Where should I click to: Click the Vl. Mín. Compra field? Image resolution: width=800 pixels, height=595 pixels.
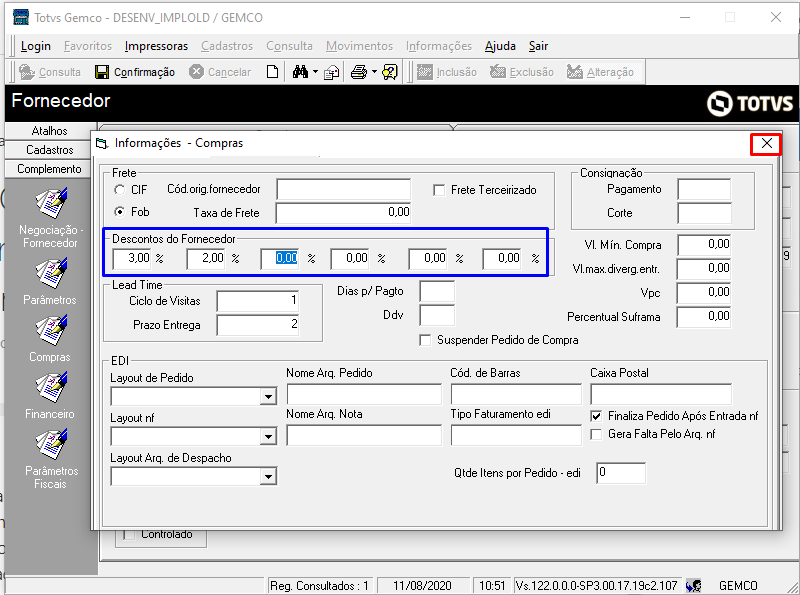click(x=704, y=245)
